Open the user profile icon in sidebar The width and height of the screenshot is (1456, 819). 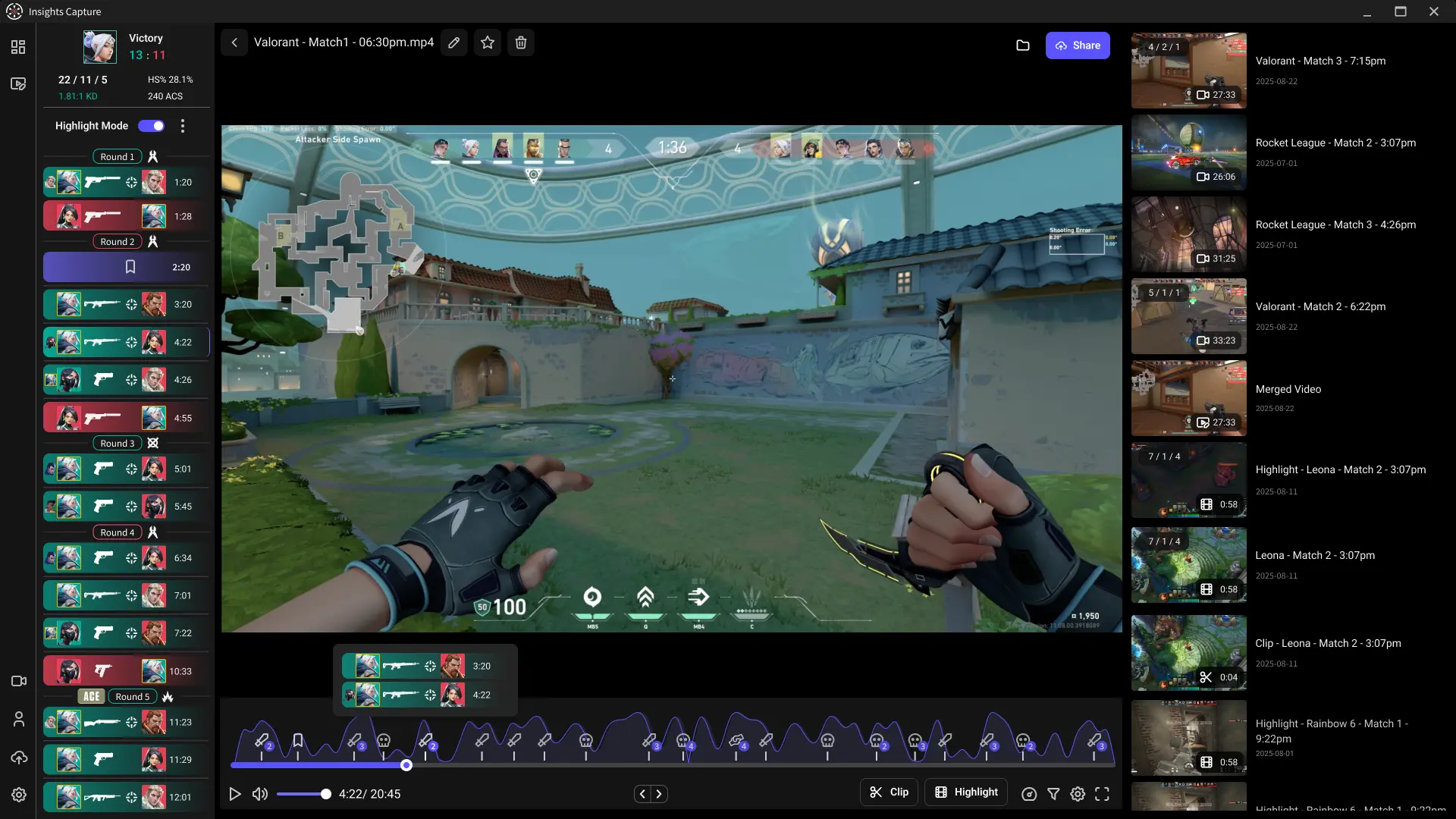point(19,719)
